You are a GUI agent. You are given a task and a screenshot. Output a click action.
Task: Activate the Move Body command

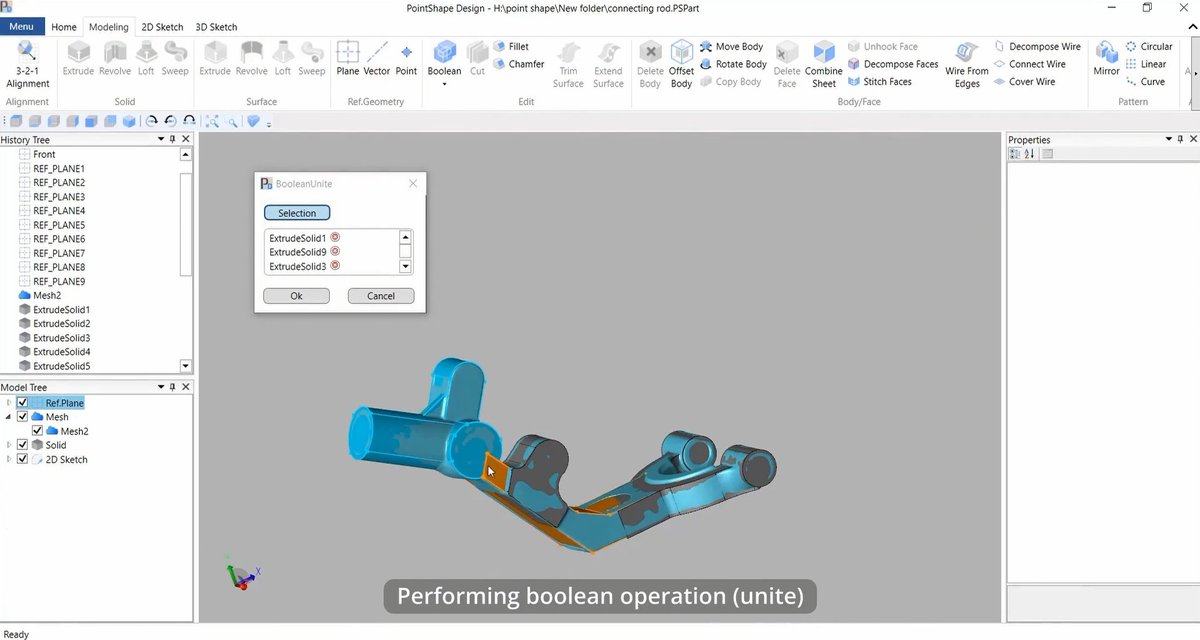pos(731,47)
